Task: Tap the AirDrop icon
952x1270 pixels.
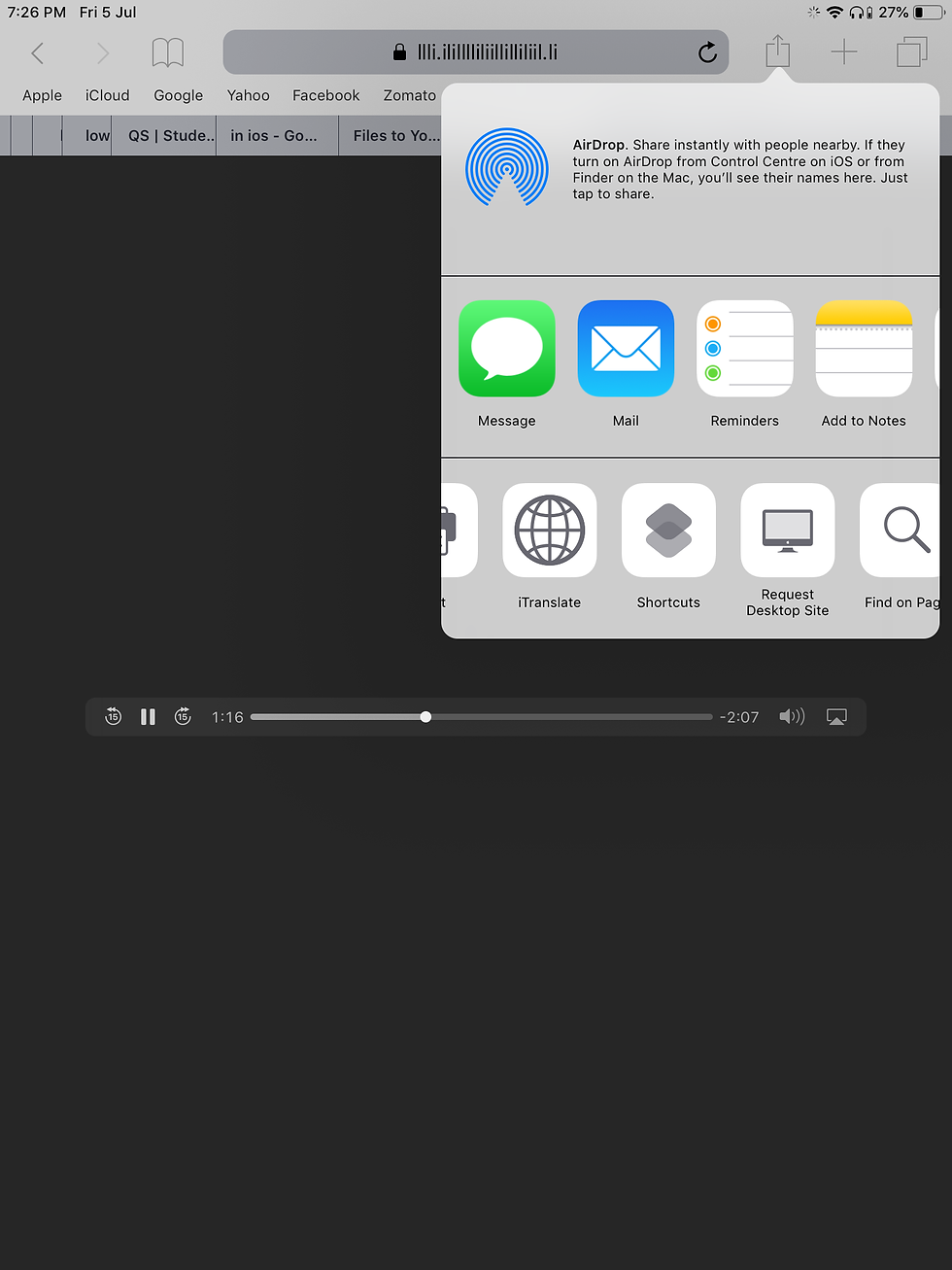Action: (x=507, y=167)
